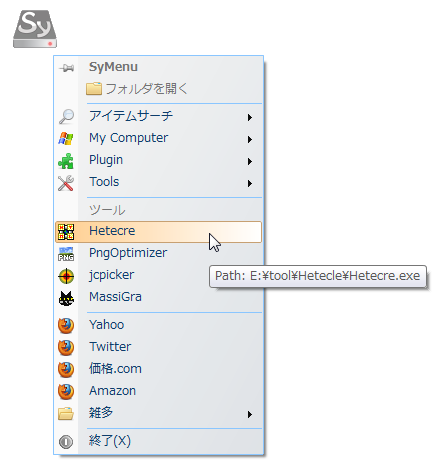Open the Plugin submenu arrow
The width and height of the screenshot is (435, 470).
[249, 161]
